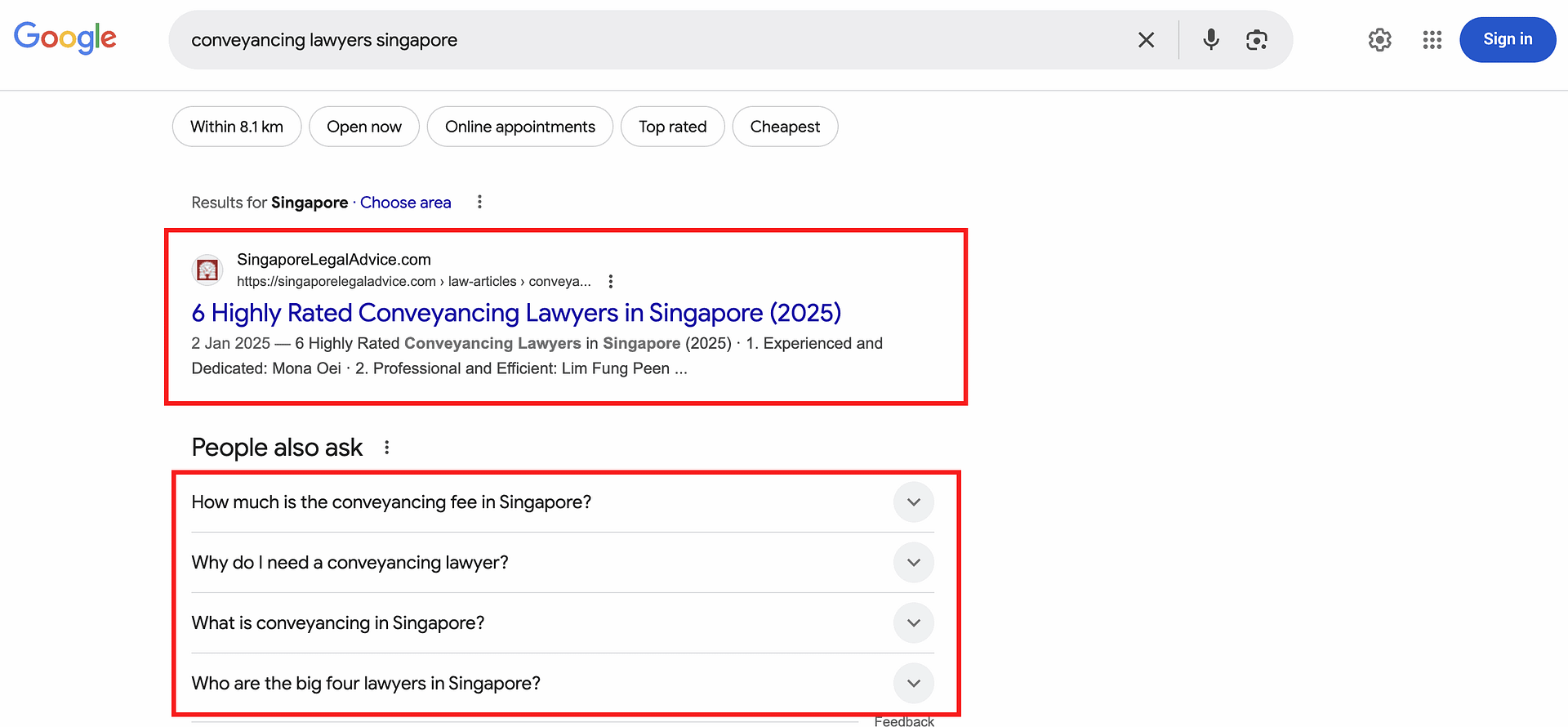Open more options beside Choose area
The width and height of the screenshot is (1568, 727).
tap(479, 202)
